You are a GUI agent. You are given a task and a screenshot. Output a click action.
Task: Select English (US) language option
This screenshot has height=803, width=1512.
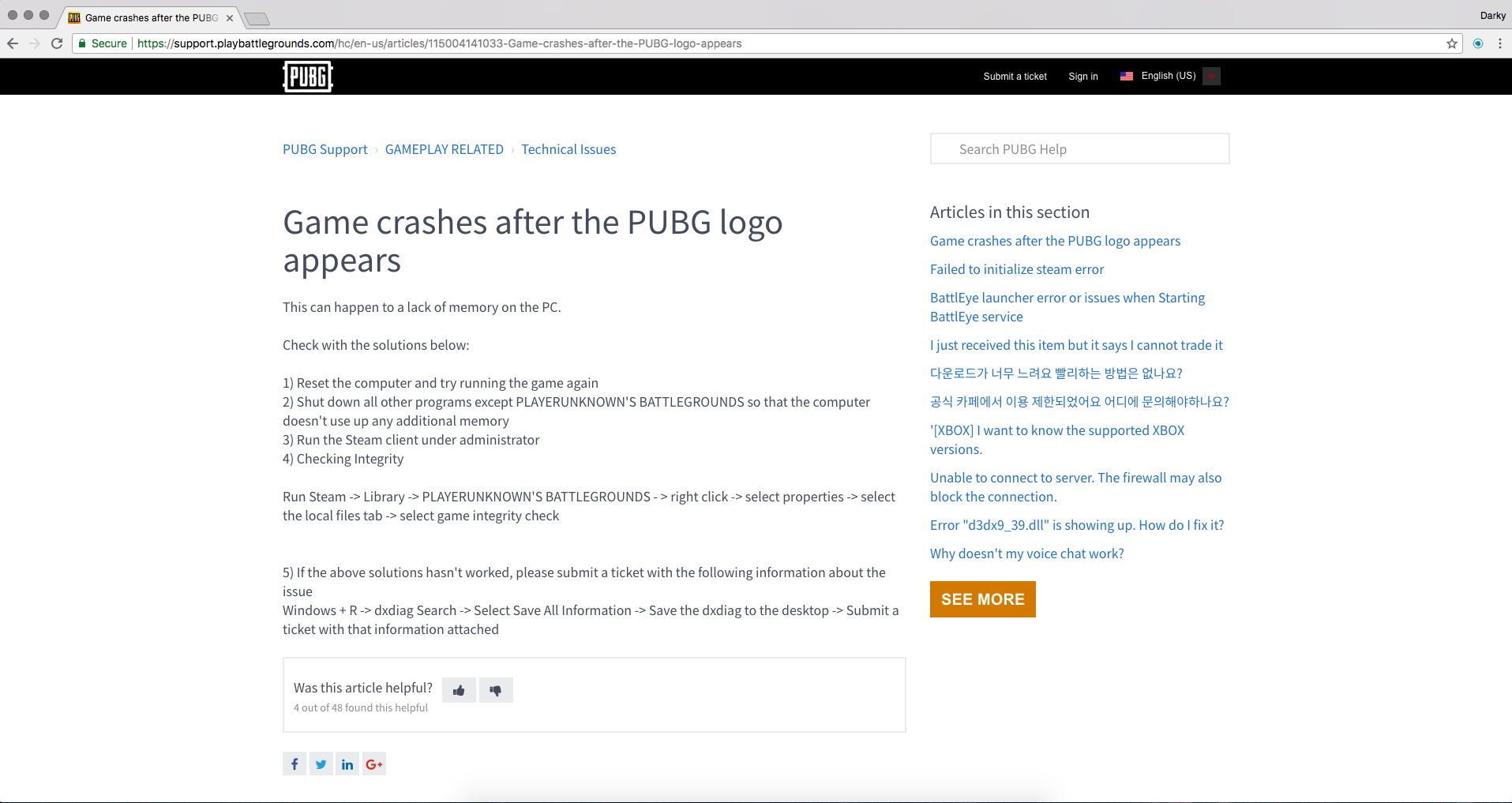click(x=1169, y=76)
